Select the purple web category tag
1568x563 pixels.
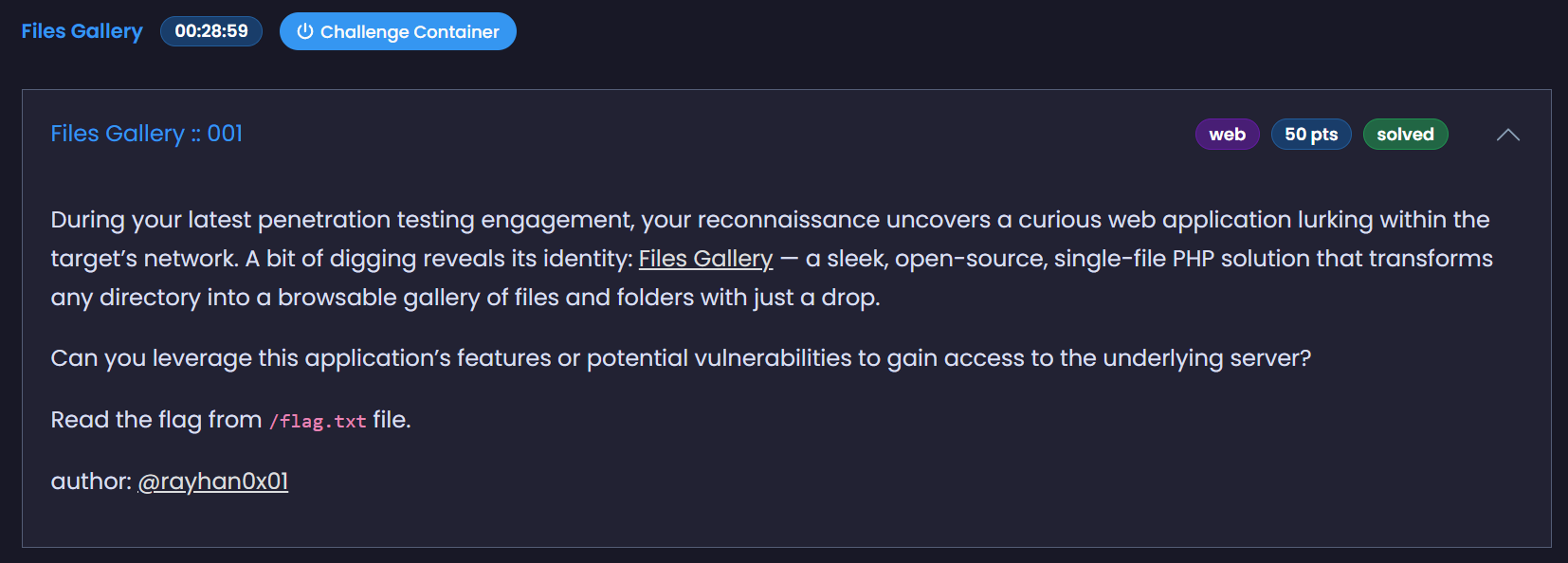click(1227, 135)
